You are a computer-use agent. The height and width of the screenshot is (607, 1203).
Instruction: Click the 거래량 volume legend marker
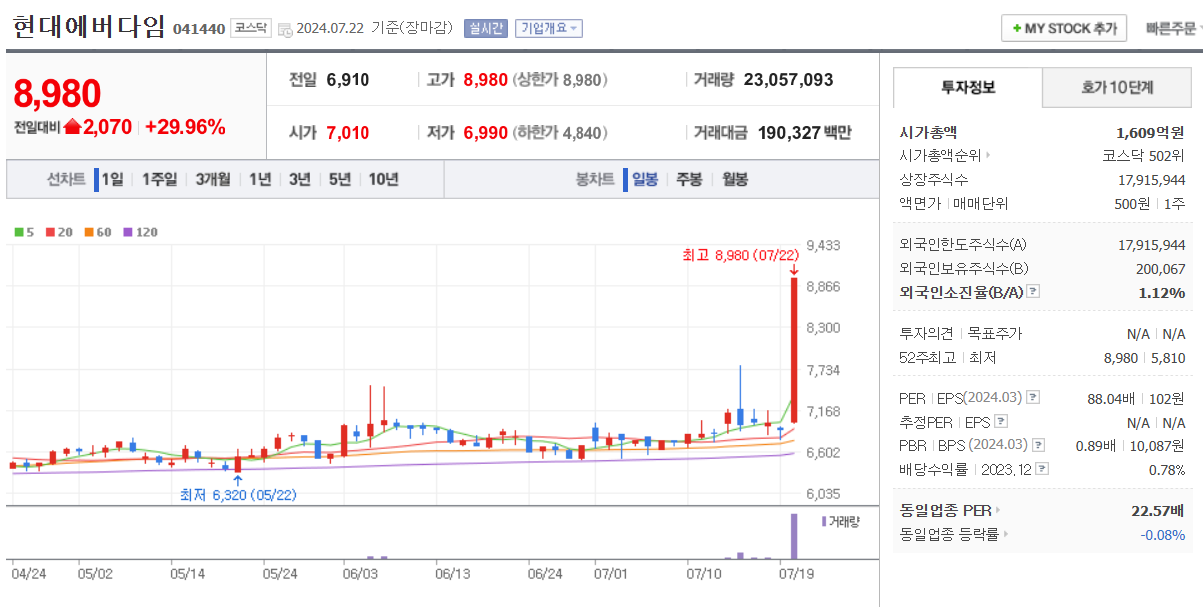[824, 521]
